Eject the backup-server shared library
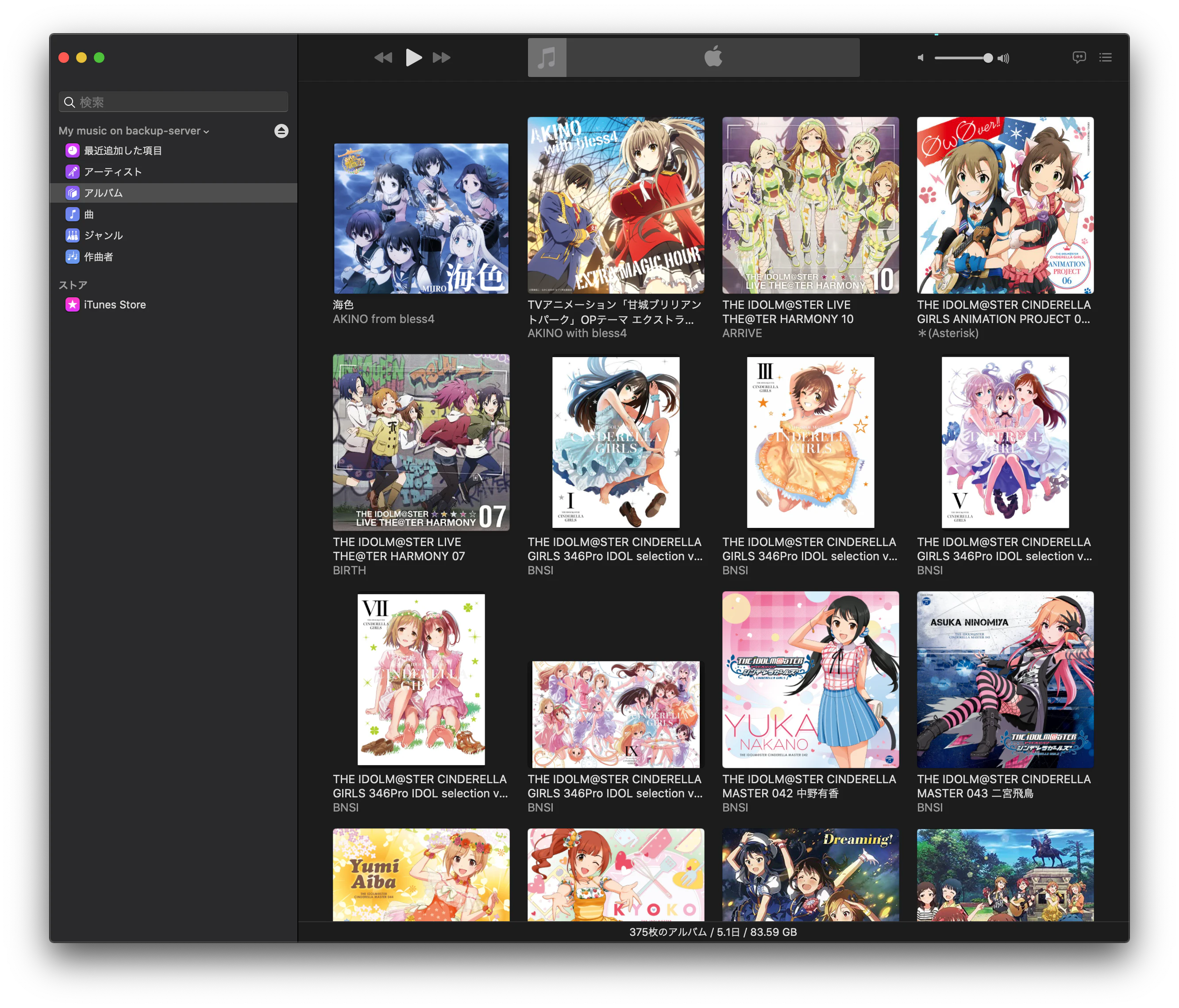Viewport: 1179px width, 1008px height. point(281,131)
